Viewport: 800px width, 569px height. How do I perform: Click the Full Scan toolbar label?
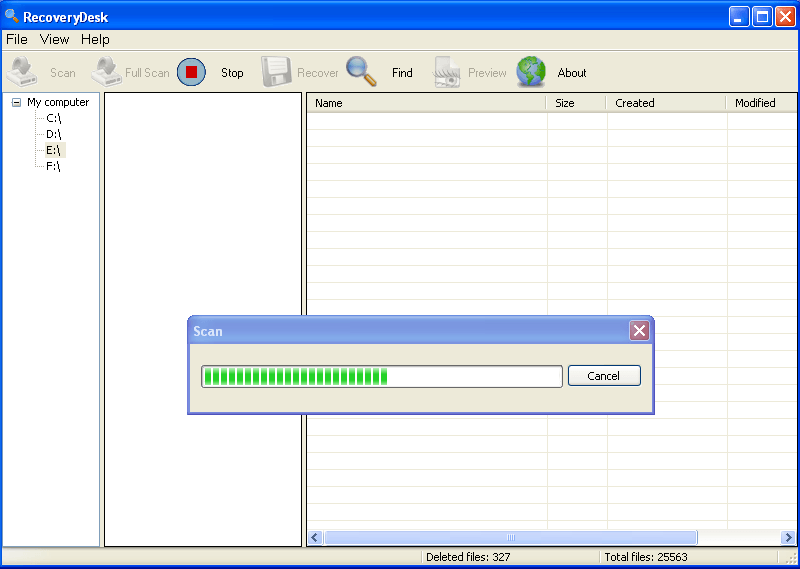click(x=147, y=73)
